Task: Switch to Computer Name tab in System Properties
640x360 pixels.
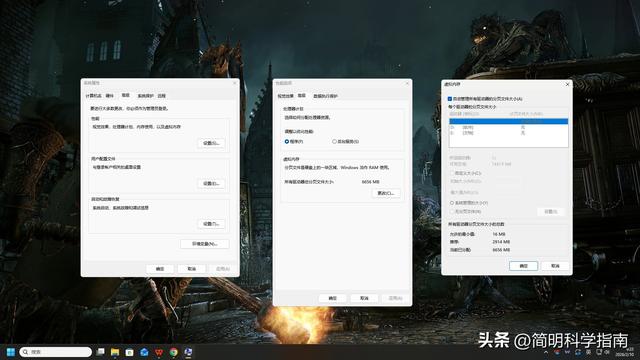Action: tap(93, 96)
